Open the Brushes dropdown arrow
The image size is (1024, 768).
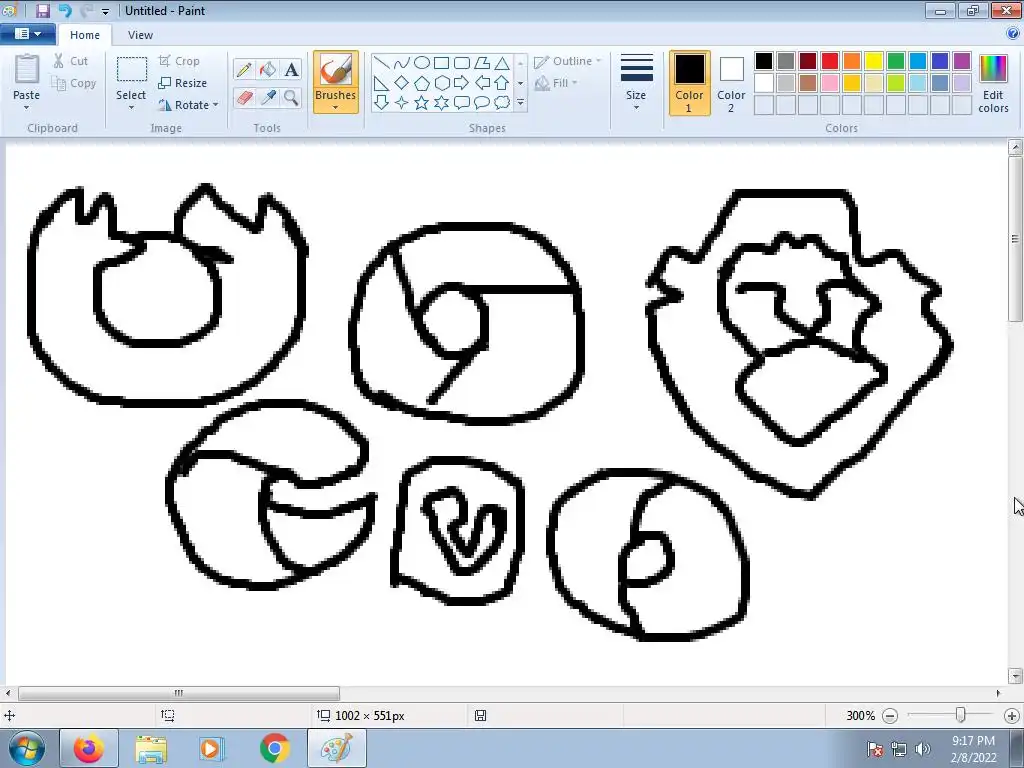point(335,108)
